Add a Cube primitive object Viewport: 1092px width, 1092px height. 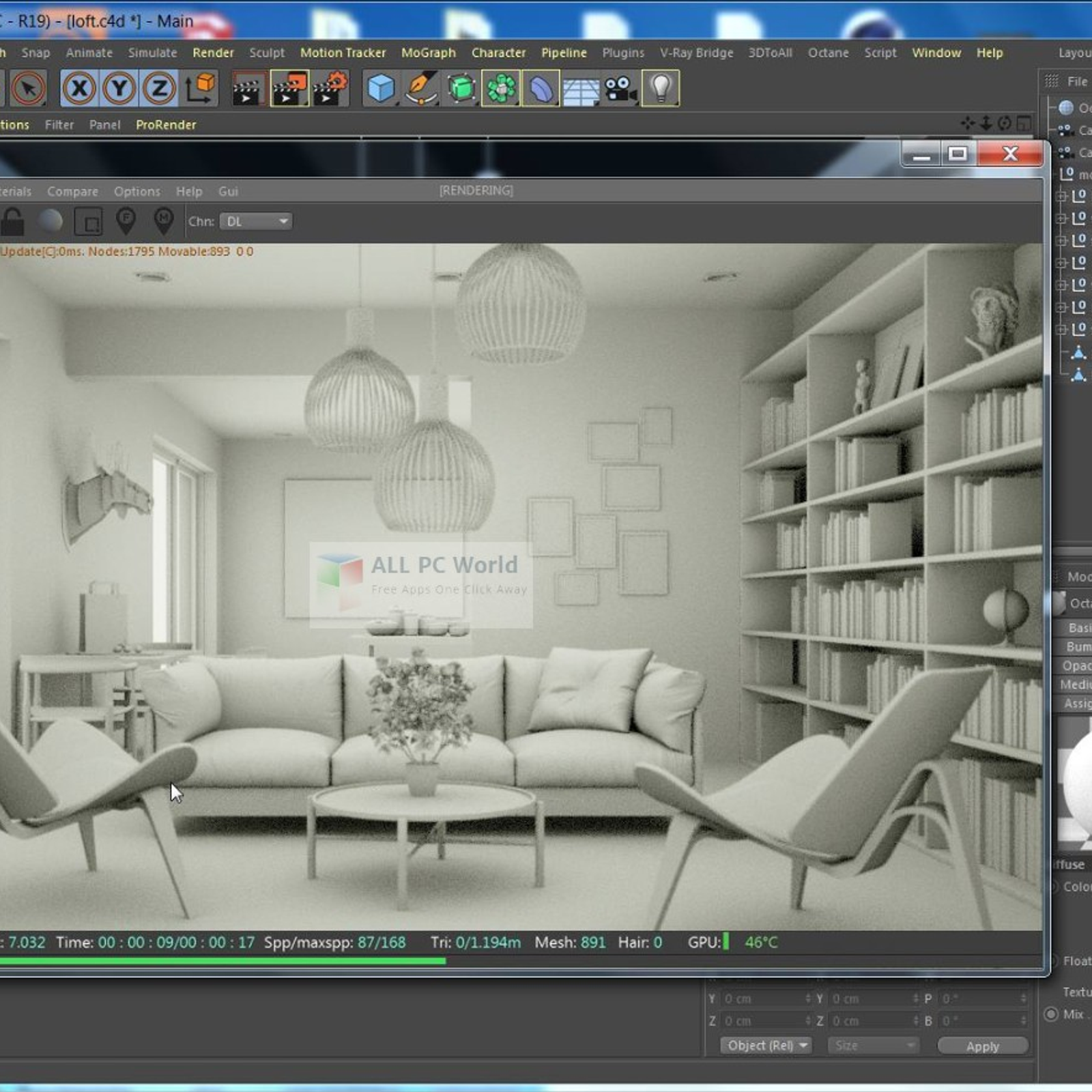pyautogui.click(x=380, y=89)
